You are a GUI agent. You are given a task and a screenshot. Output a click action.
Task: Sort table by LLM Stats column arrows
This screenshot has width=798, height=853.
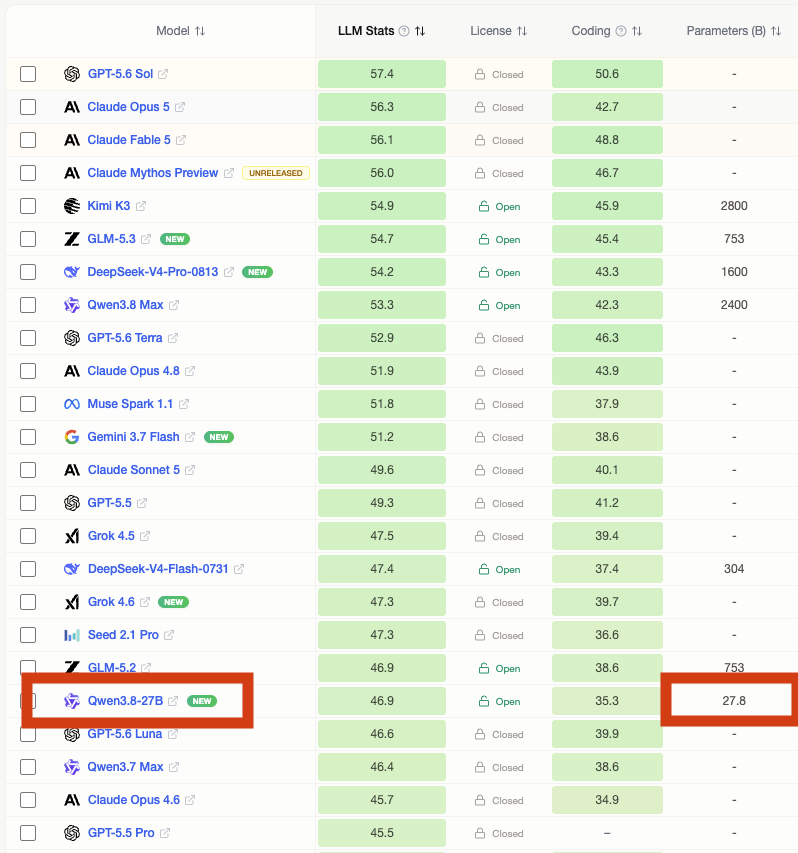pyautogui.click(x=420, y=32)
